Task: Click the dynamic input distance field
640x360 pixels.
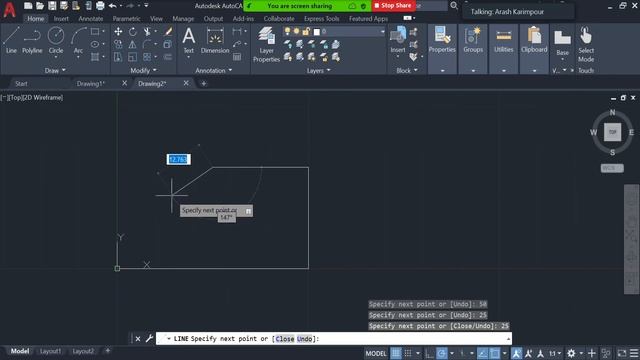Action: 178,159
